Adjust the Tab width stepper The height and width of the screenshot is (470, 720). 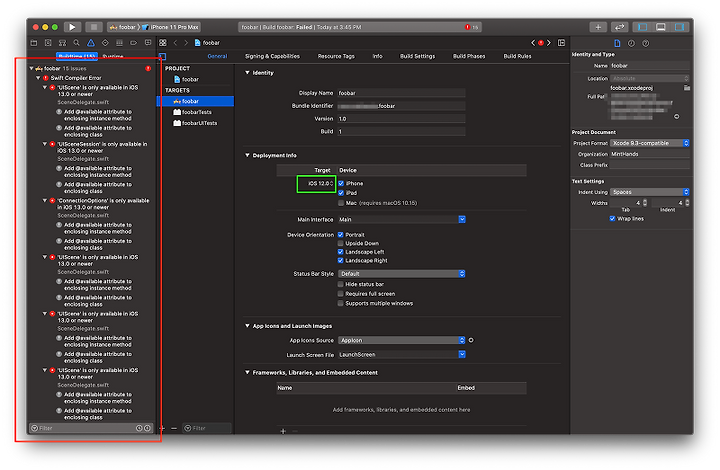pos(645,203)
